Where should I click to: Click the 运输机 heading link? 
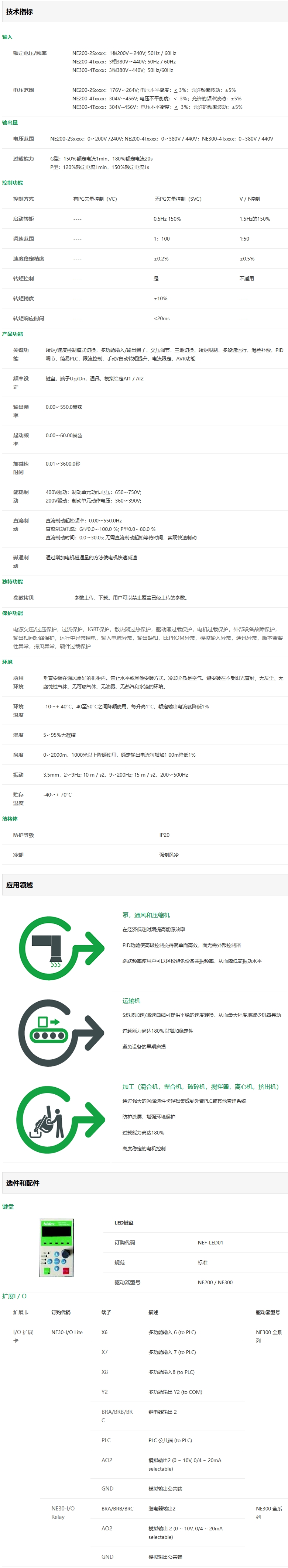click(131, 1001)
